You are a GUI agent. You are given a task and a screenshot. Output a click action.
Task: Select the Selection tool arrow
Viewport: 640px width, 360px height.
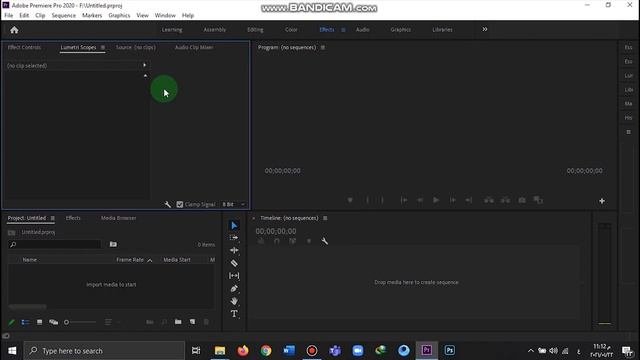(234, 226)
